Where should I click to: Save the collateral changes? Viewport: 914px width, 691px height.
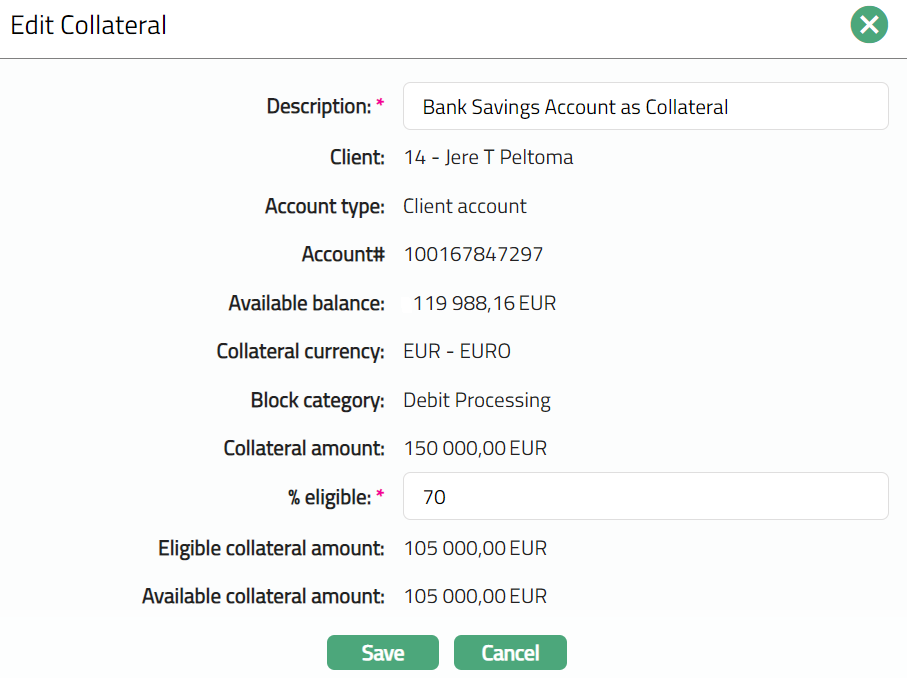[x=382, y=653]
